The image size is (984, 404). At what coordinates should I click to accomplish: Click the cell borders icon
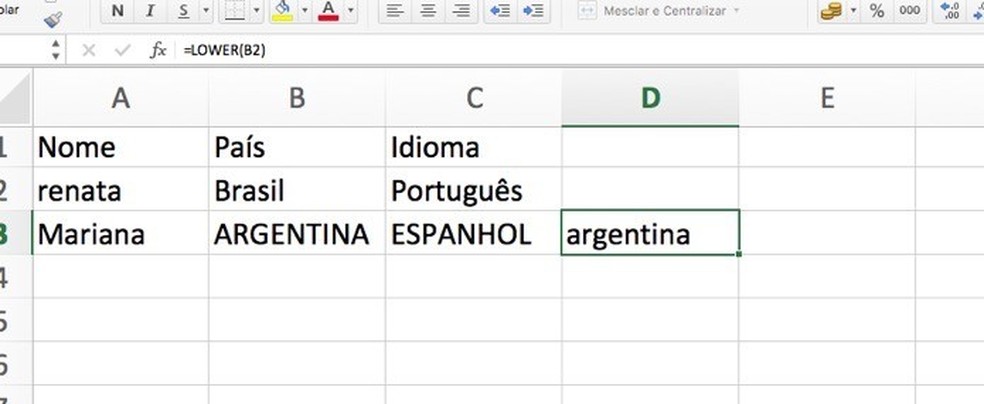click(x=235, y=11)
